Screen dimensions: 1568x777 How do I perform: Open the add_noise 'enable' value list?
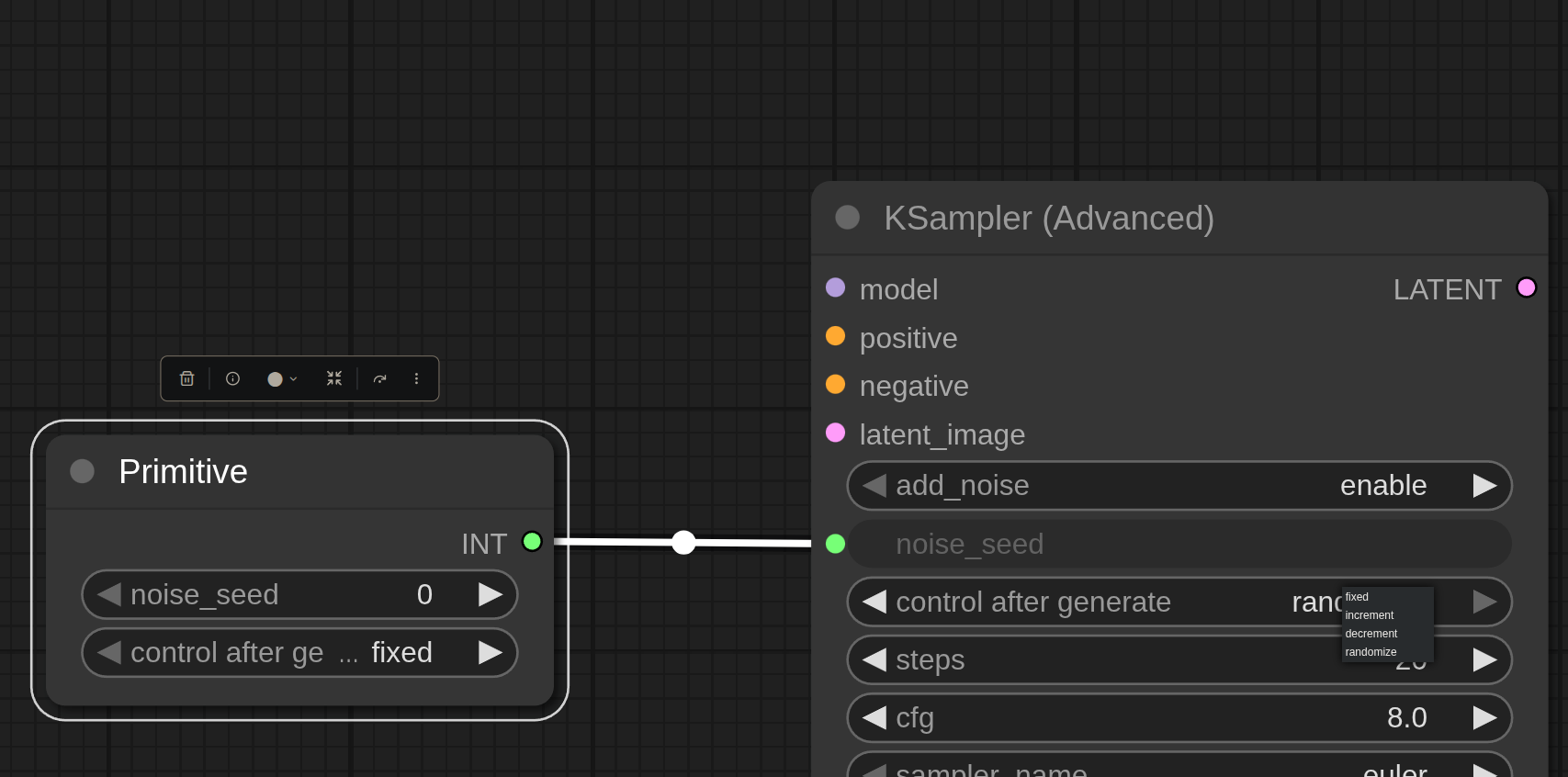1383,485
